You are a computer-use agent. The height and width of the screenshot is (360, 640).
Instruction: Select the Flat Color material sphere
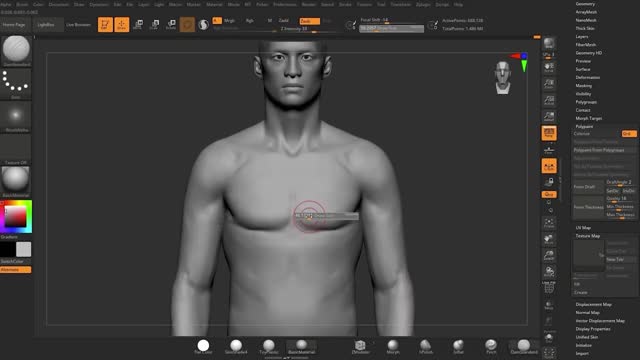coord(203,347)
